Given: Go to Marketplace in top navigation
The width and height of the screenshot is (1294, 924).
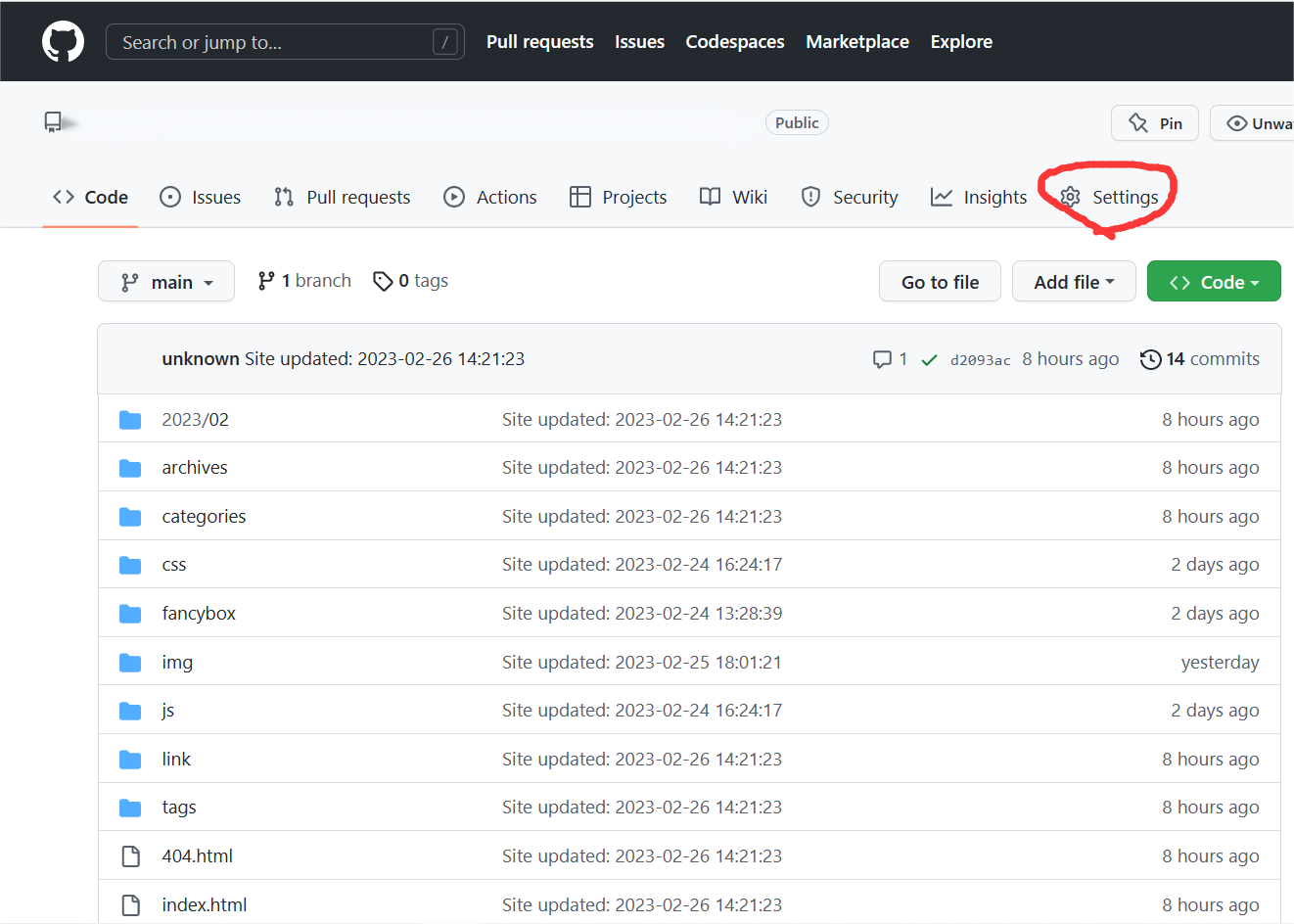Looking at the screenshot, I should pyautogui.click(x=856, y=42).
